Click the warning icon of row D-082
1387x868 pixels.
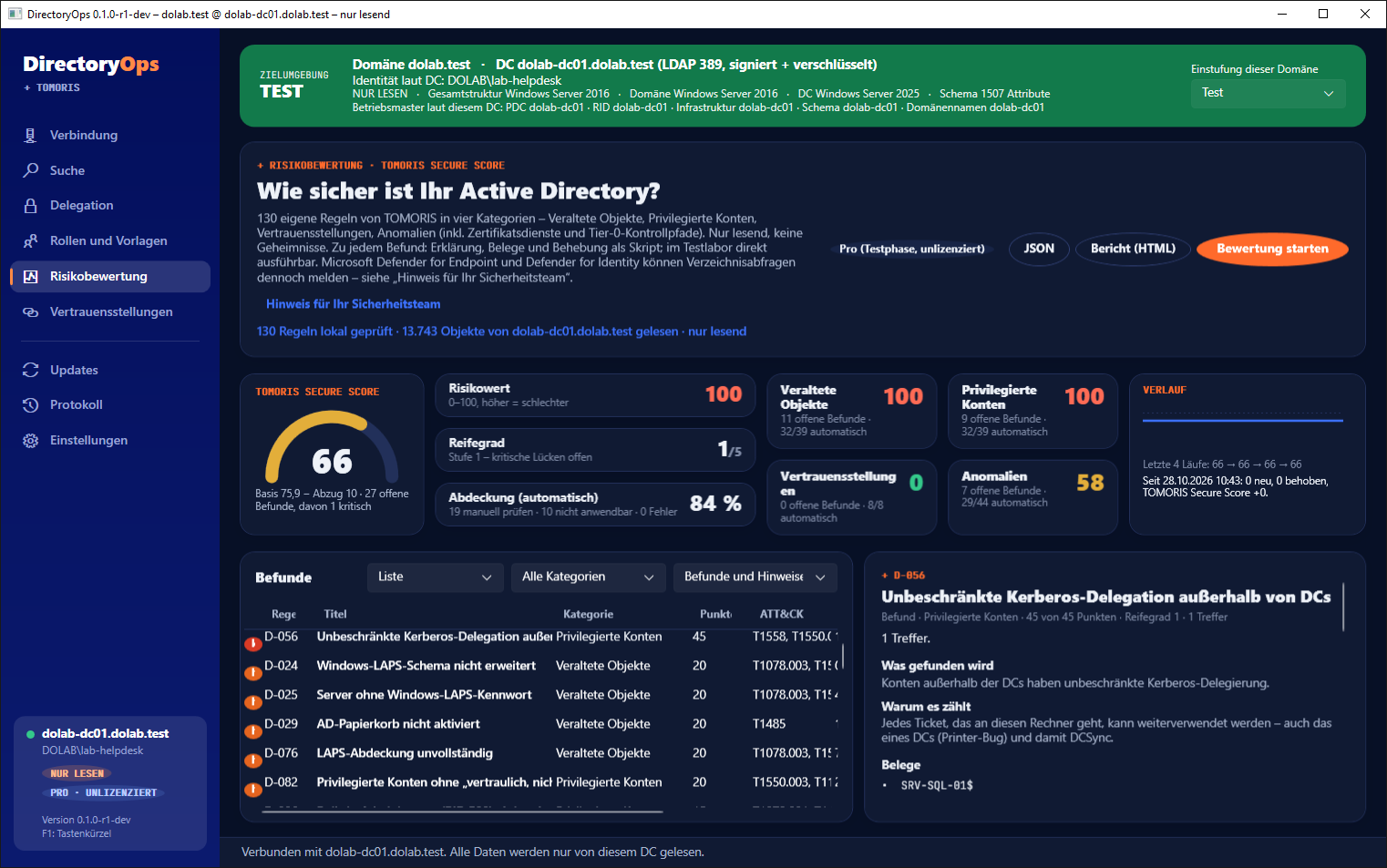(x=252, y=790)
